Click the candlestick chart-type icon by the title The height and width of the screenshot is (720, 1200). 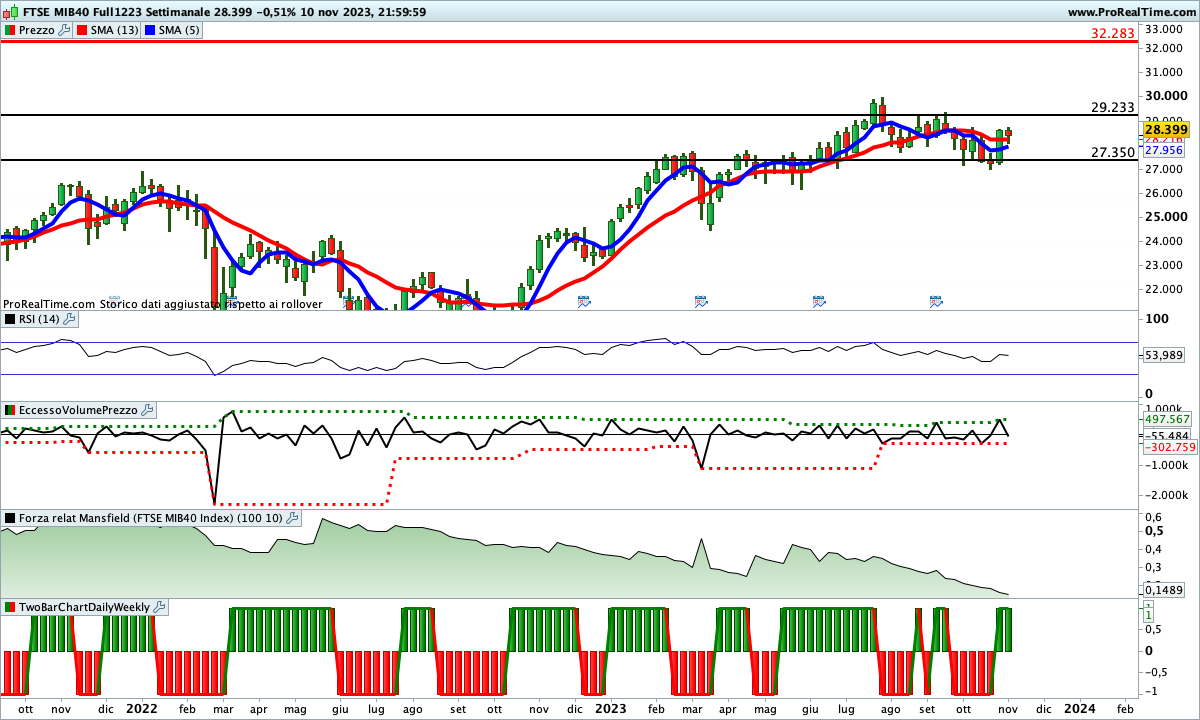(12, 12)
